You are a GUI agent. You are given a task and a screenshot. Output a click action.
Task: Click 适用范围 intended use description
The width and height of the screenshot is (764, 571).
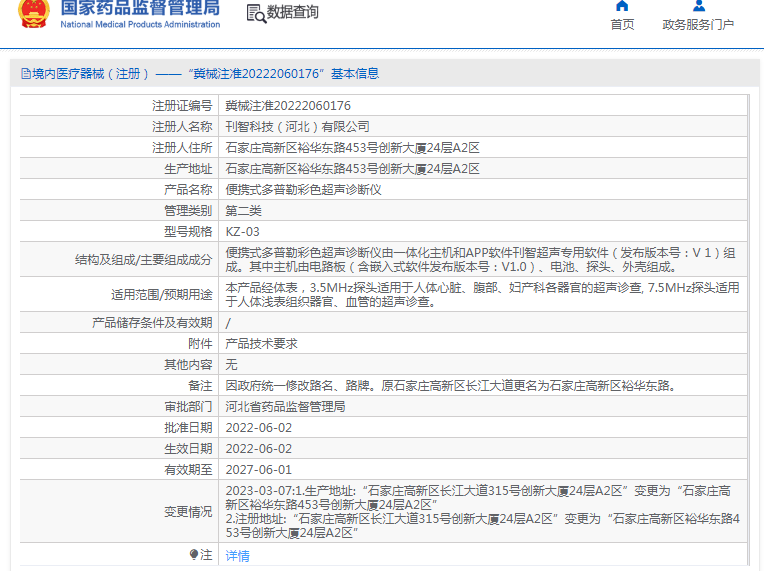point(482,294)
